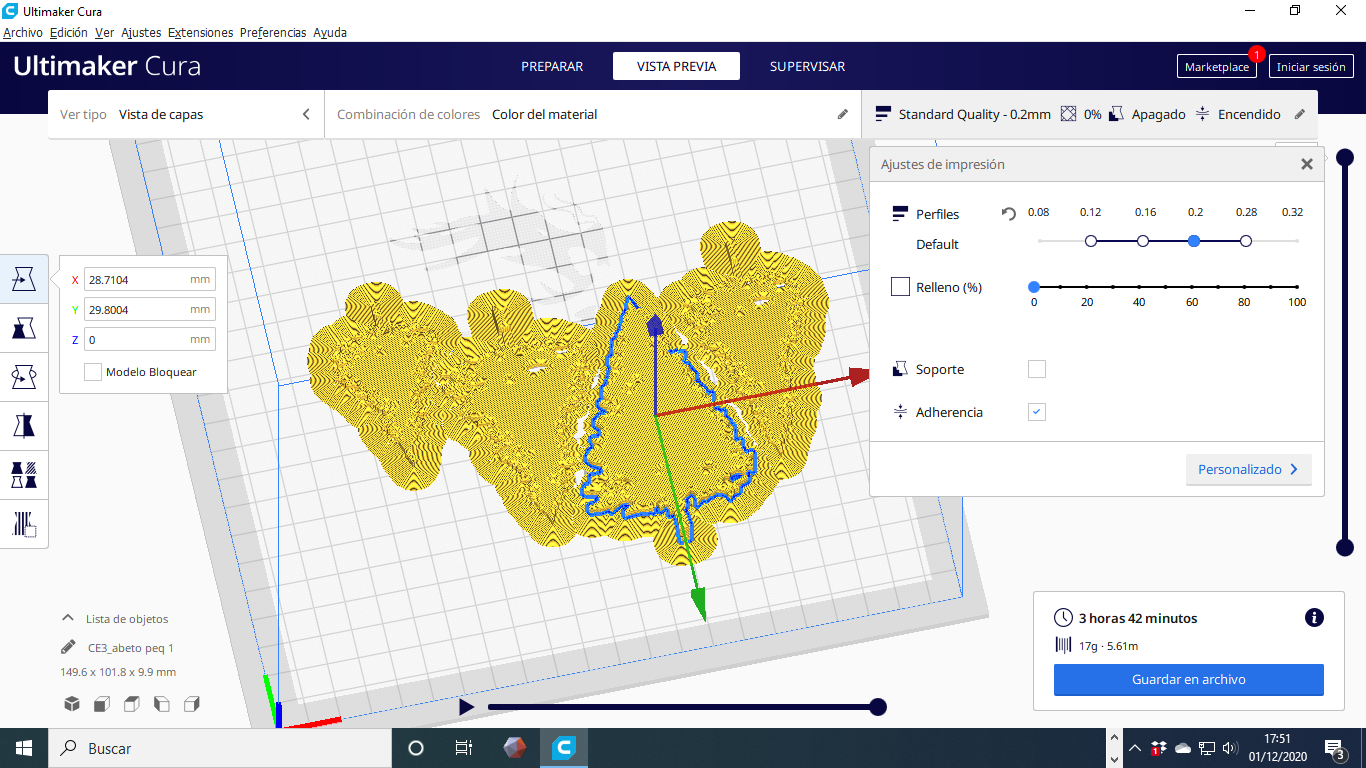The image size is (1366, 768).
Task: Open the Edición menu
Action: click(x=69, y=32)
